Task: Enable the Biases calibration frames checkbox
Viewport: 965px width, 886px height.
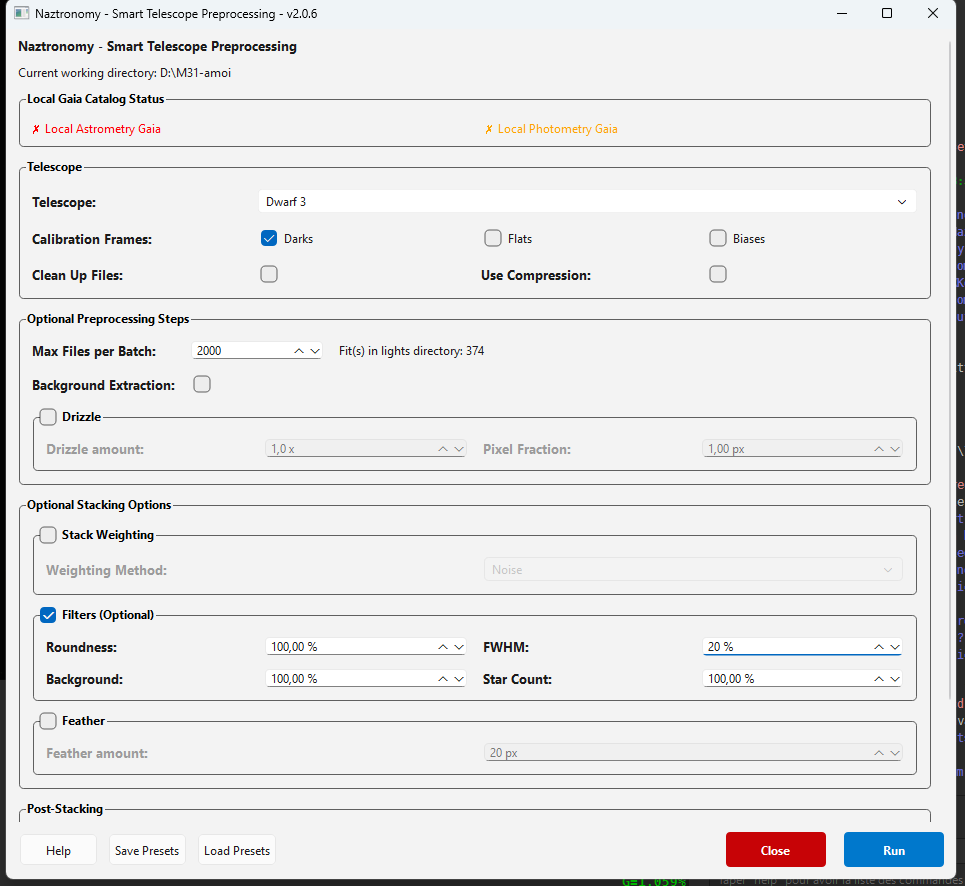Action: point(718,238)
